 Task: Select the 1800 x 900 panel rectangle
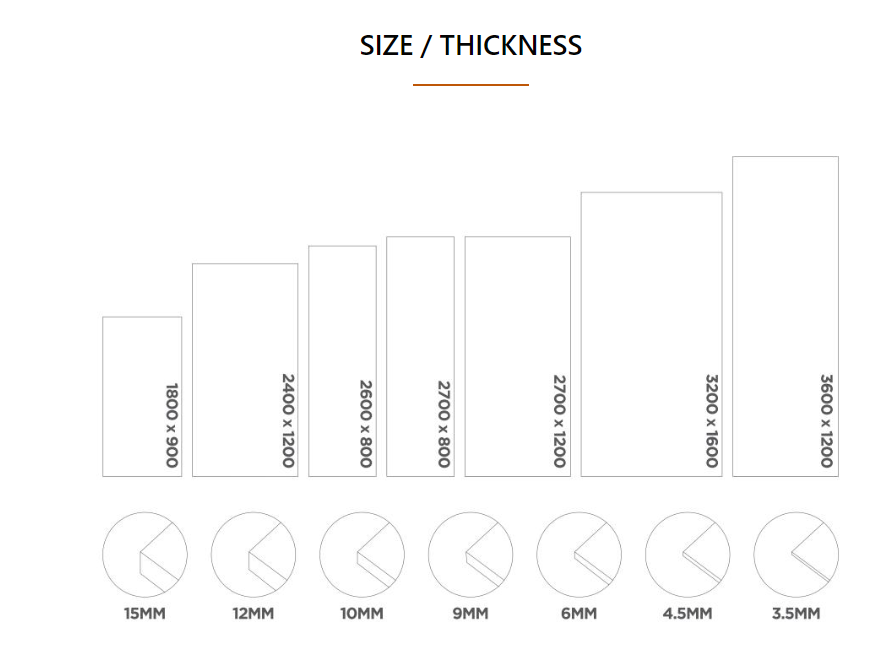142,397
